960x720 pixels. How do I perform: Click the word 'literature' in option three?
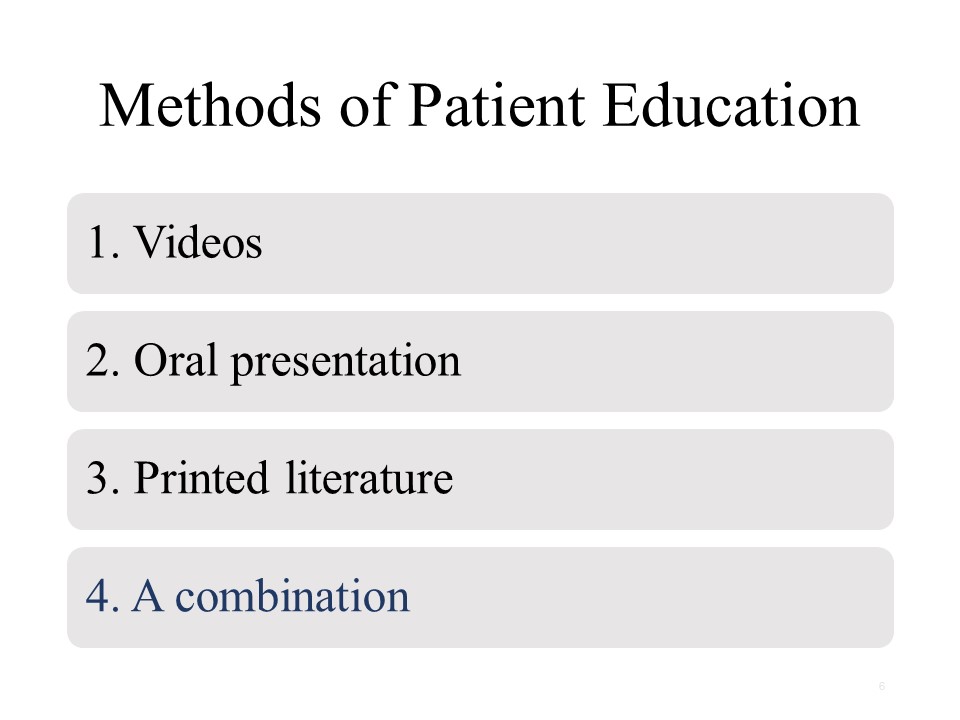click(370, 478)
